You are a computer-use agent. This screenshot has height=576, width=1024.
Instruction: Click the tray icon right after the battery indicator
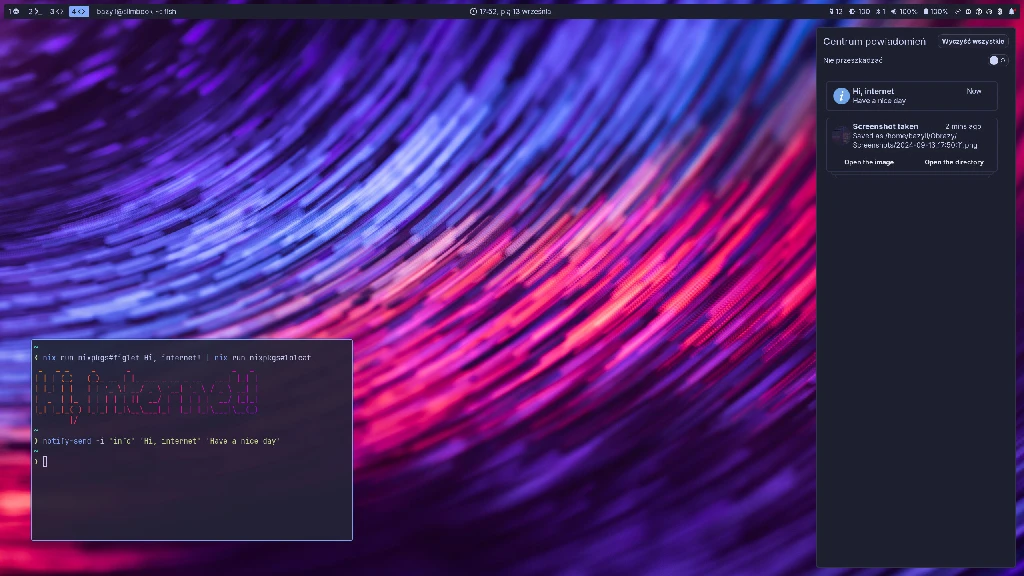(958, 11)
